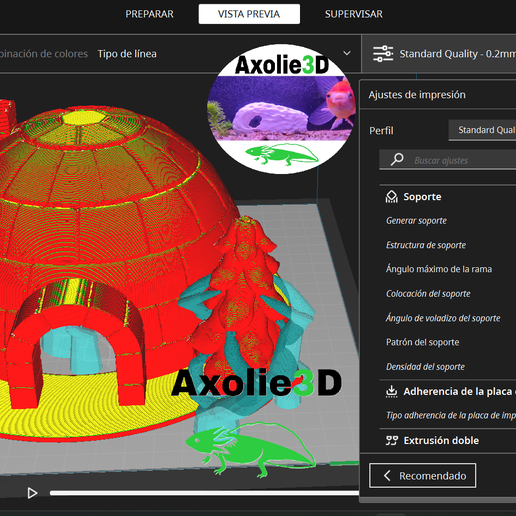This screenshot has height=516, width=516.
Task: Click the build plate adhesion icon
Action: (391, 392)
